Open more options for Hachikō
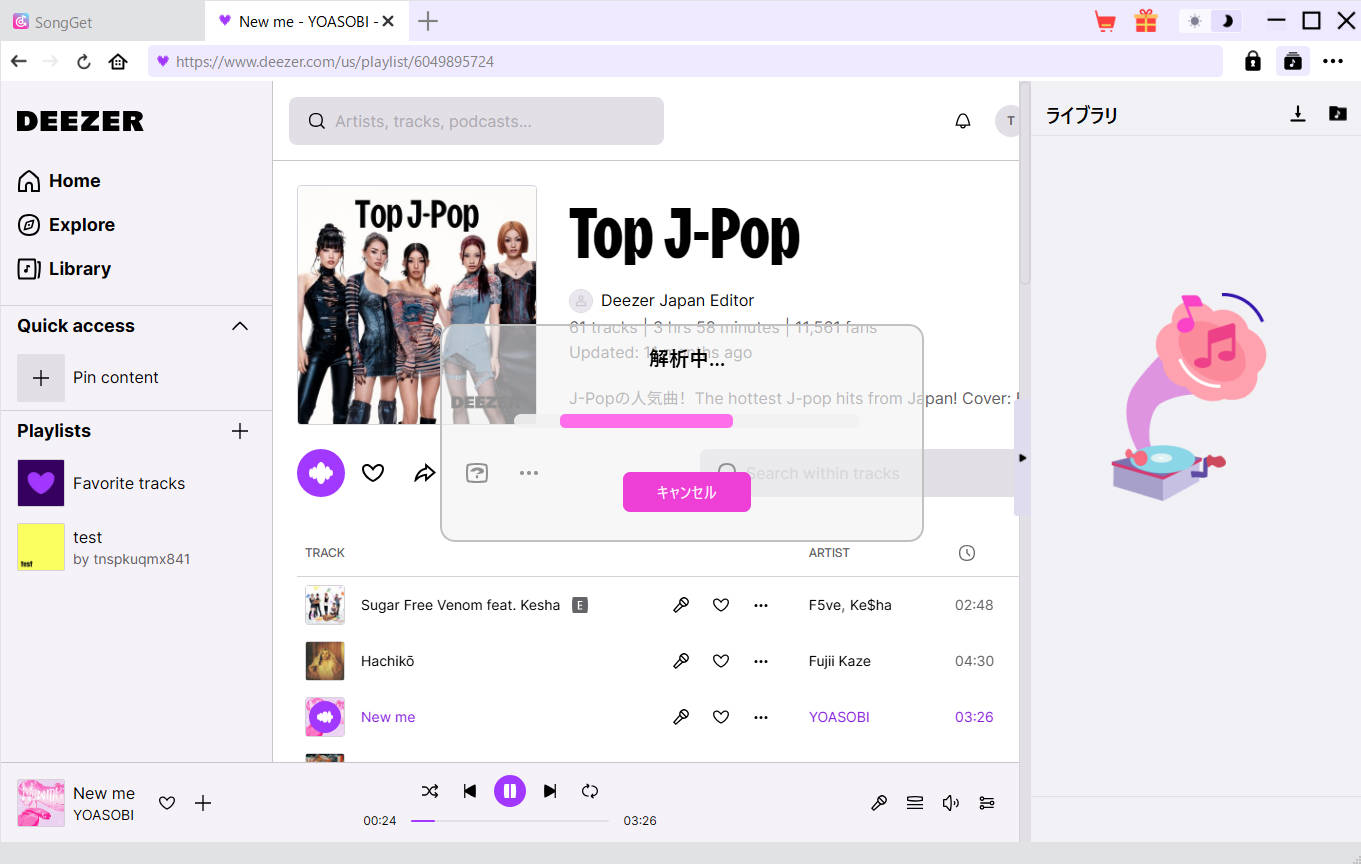This screenshot has height=864, width=1361. [761, 661]
